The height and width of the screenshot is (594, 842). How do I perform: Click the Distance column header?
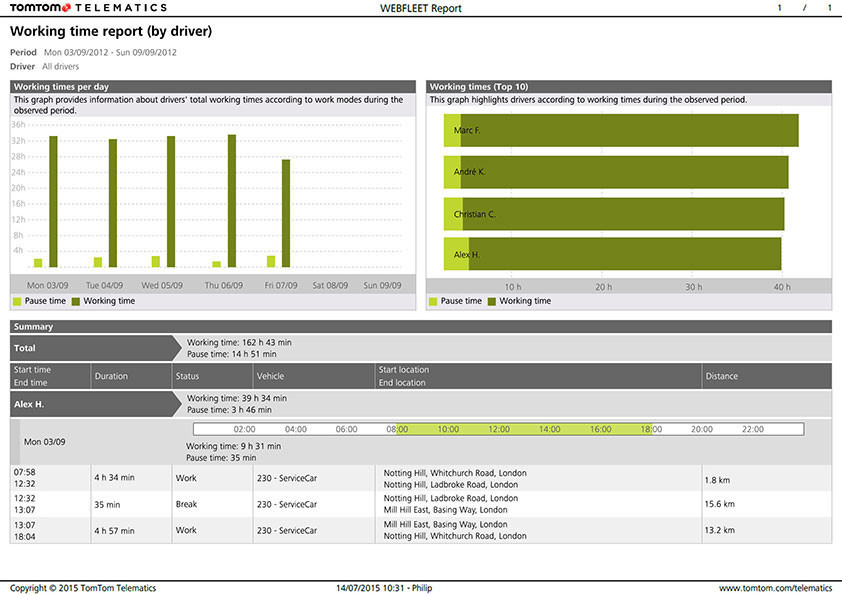pos(721,376)
